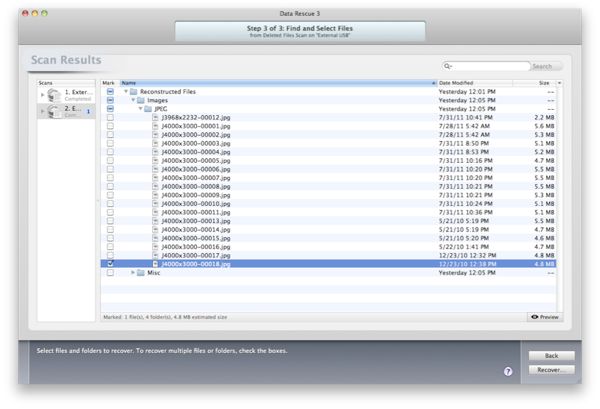The image size is (600, 409).
Task: Mark the checkbox for J4000x3000-00010.jpg
Action: [x=110, y=204]
